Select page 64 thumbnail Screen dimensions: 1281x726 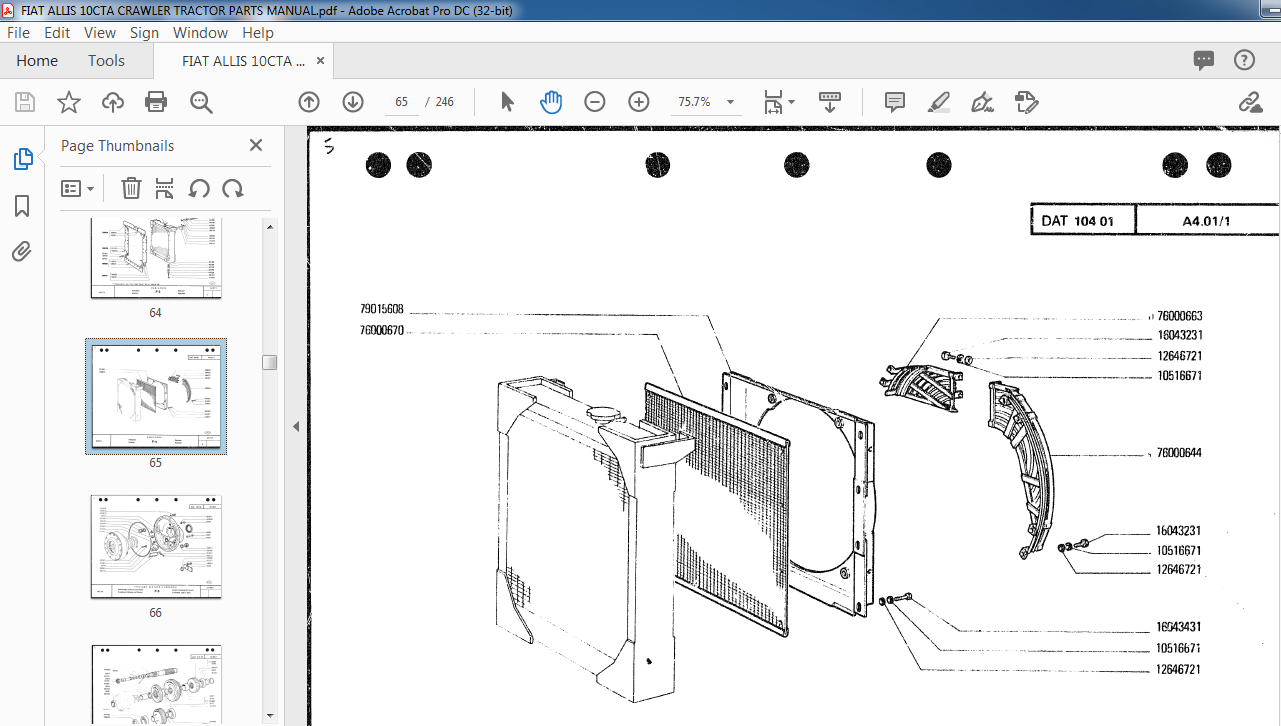156,258
